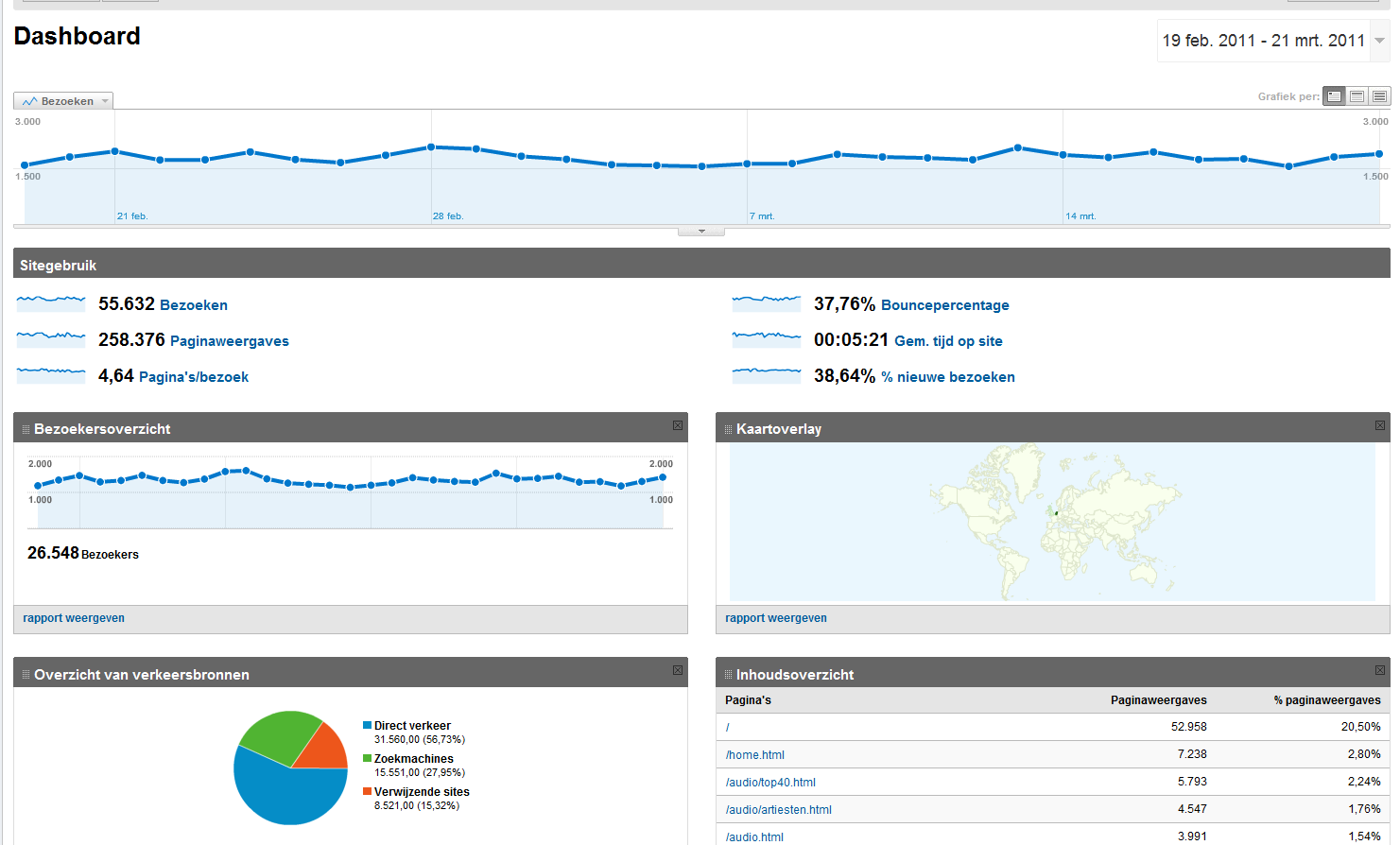Click the Inhoudsoverzicht drag handle icon
The width and height of the screenshot is (1400, 845).
[728, 675]
